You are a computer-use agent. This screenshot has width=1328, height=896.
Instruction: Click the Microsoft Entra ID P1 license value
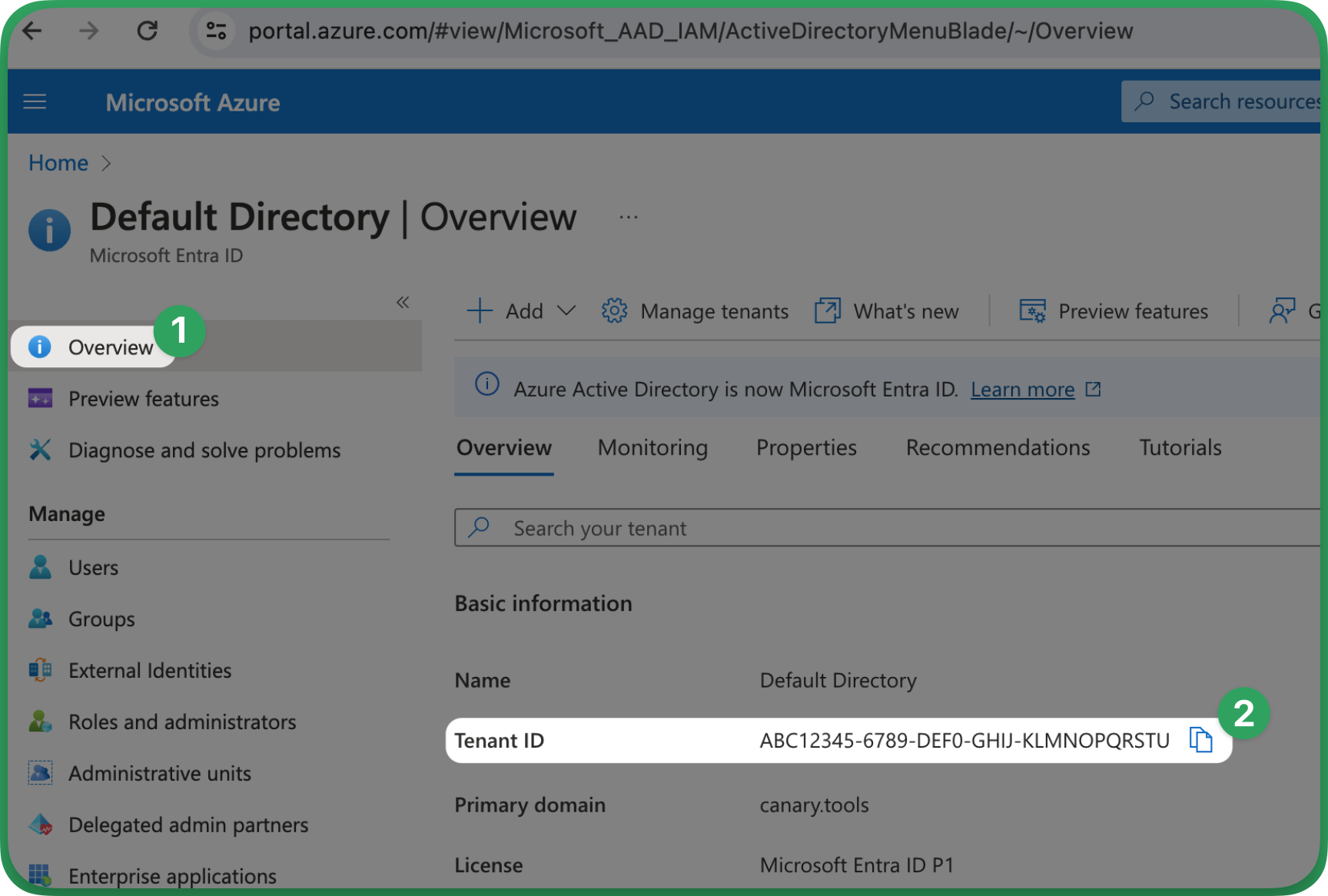point(856,865)
